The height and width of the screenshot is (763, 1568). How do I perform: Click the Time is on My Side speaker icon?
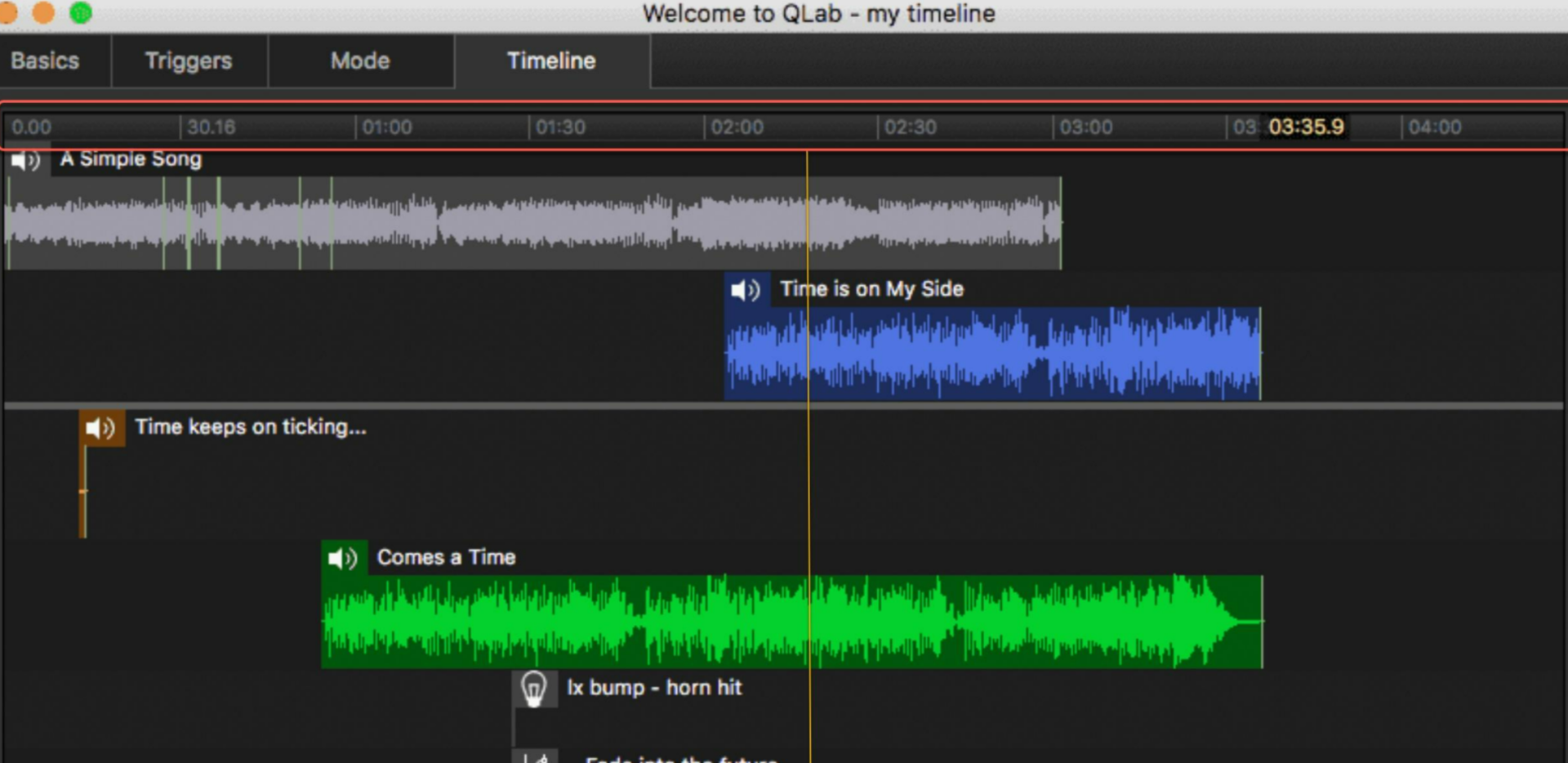tap(746, 290)
